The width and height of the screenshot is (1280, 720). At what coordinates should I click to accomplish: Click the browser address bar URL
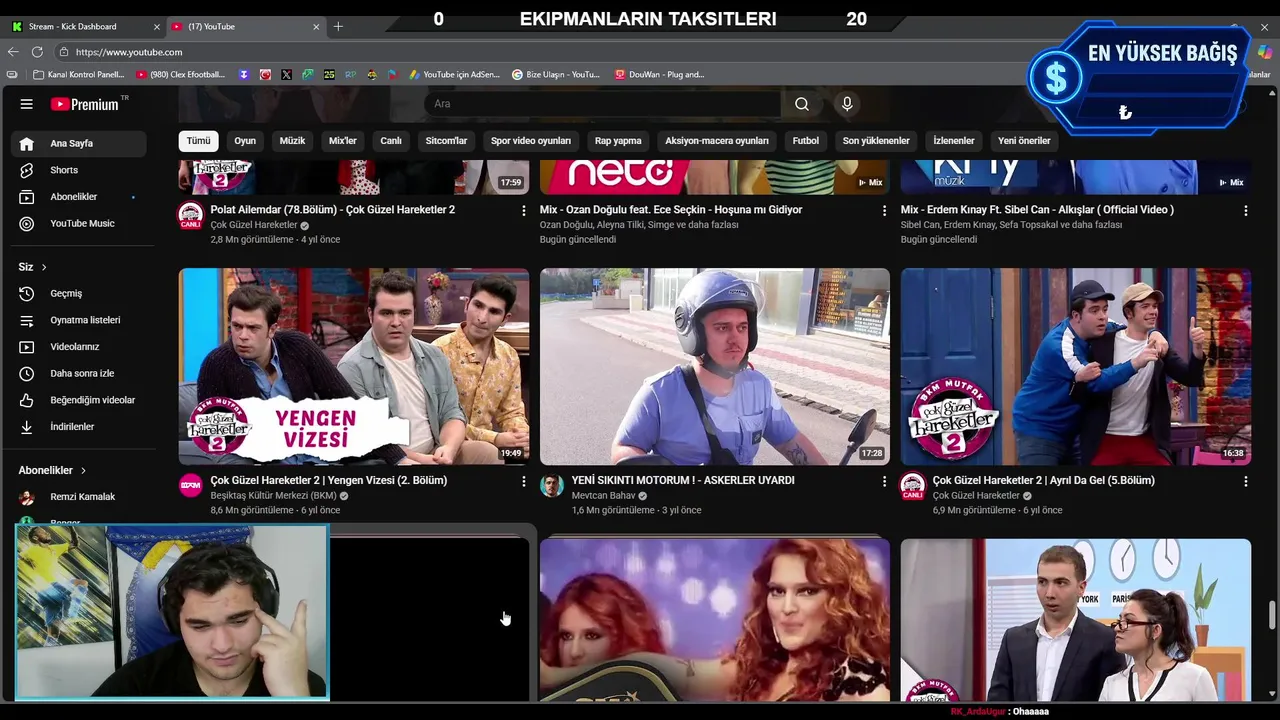[129, 52]
